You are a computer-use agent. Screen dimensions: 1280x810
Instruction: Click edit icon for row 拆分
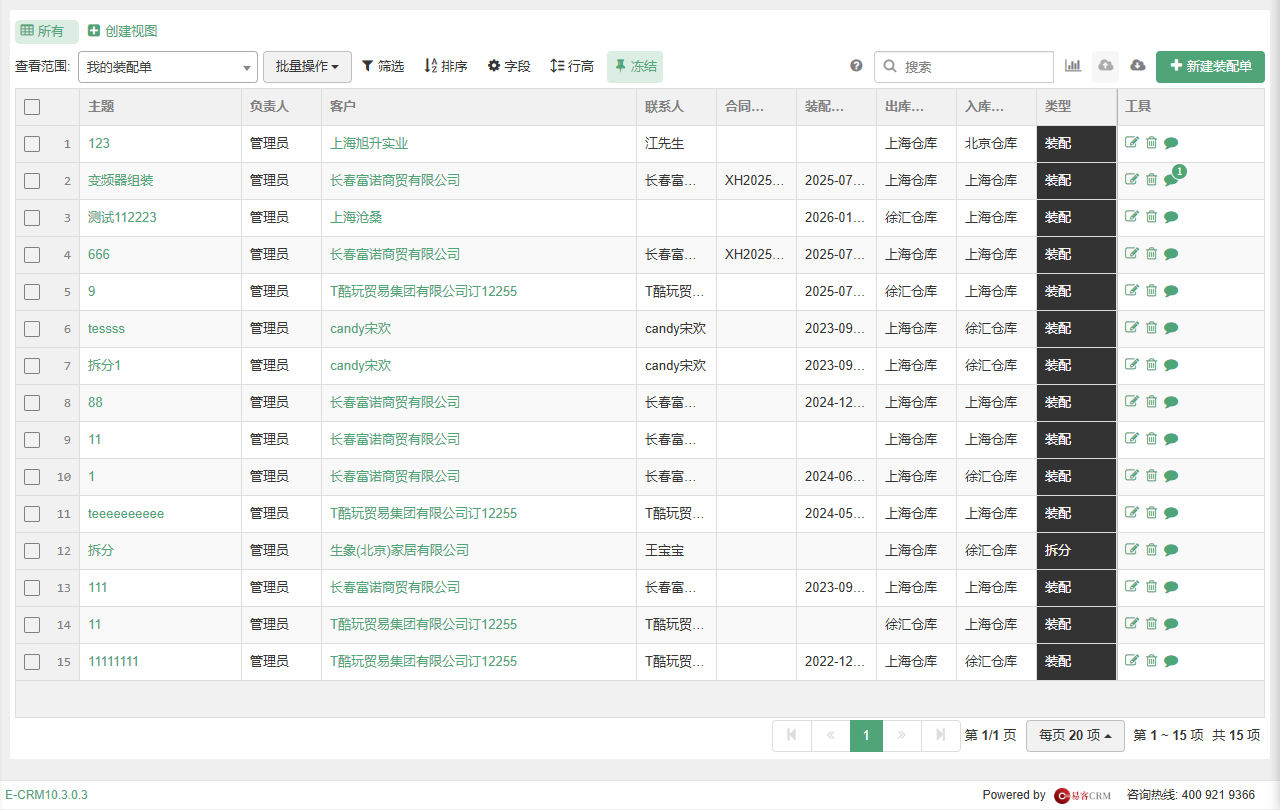coord(1132,550)
